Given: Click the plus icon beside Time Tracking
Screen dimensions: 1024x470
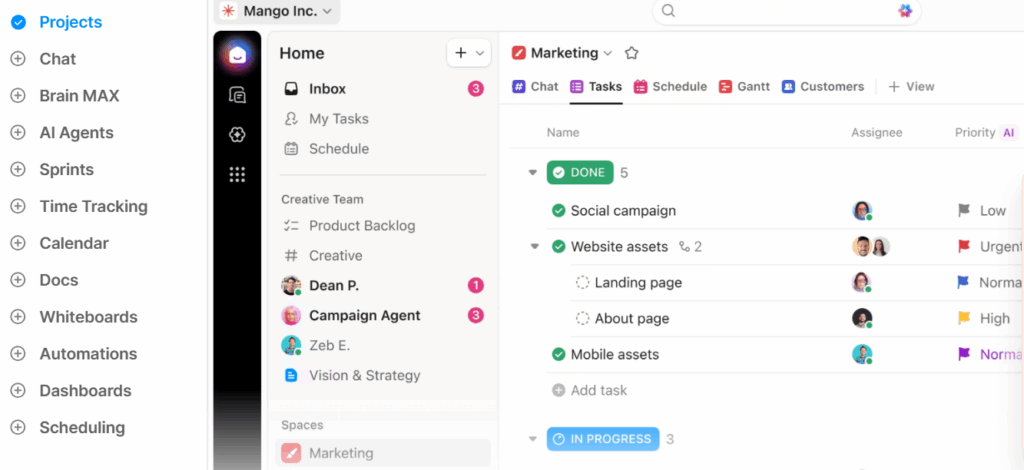Looking at the screenshot, I should coord(18,206).
